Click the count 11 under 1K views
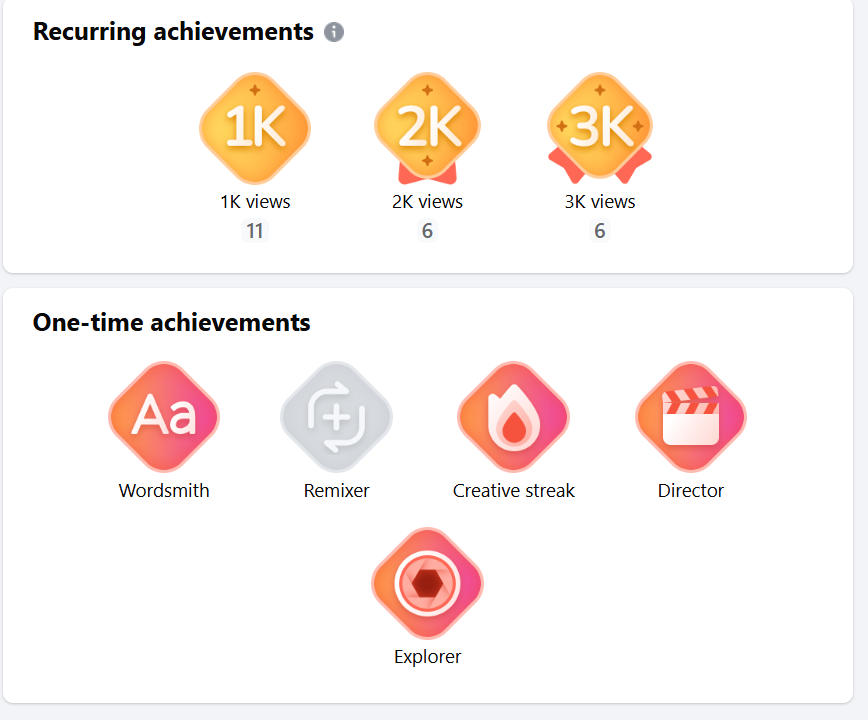 [255, 231]
